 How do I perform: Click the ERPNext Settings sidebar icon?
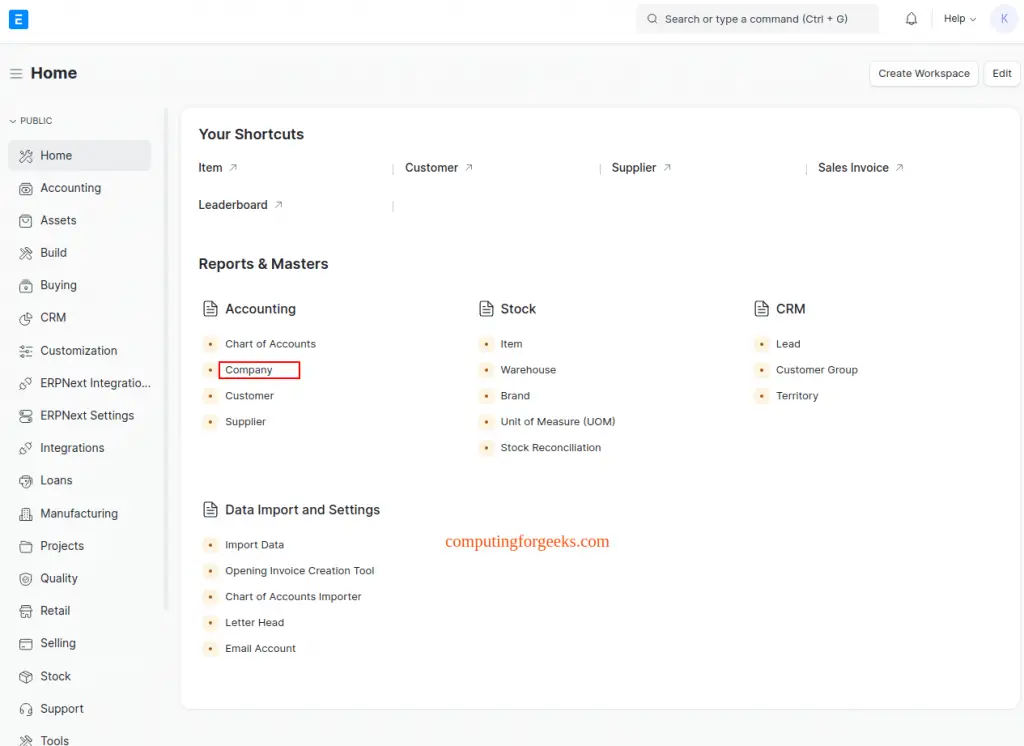coord(25,416)
